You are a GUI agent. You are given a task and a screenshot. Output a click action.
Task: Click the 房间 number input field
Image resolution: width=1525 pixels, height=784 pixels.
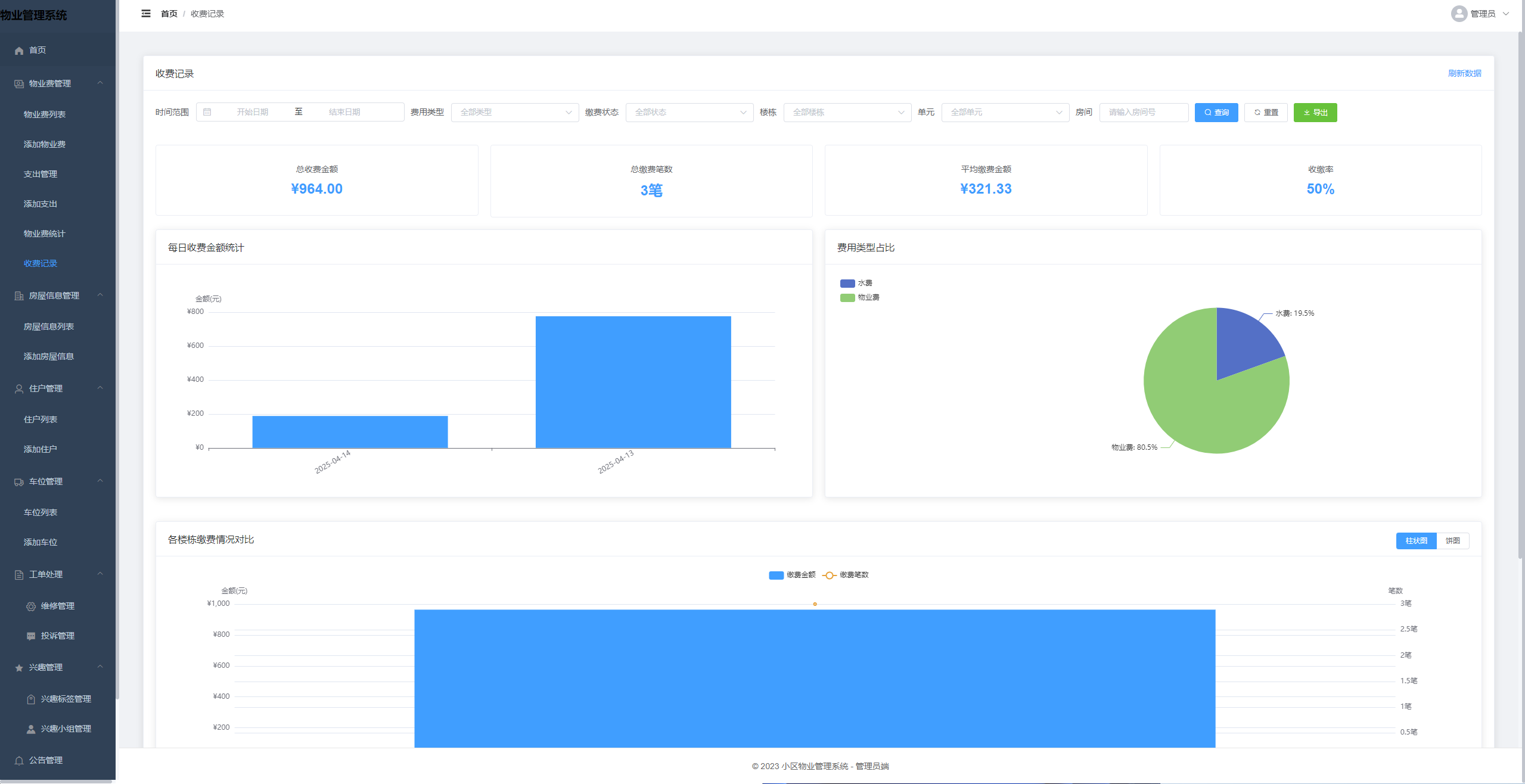[1143, 113]
